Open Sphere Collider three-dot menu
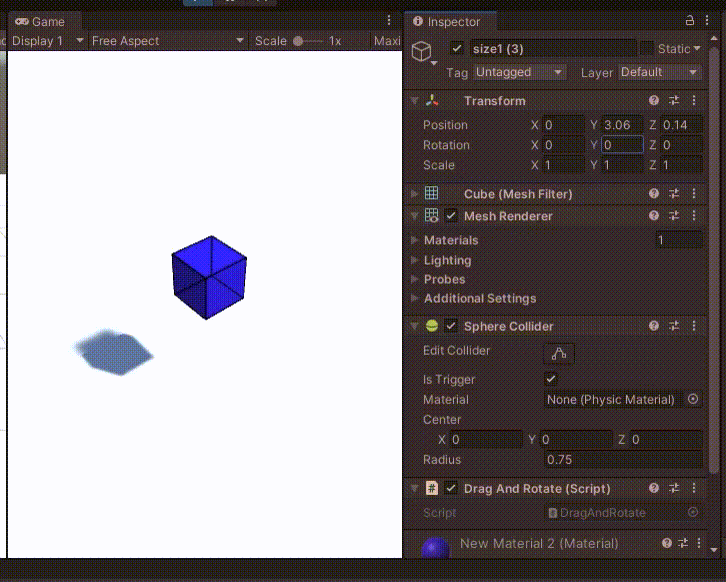 coord(694,326)
